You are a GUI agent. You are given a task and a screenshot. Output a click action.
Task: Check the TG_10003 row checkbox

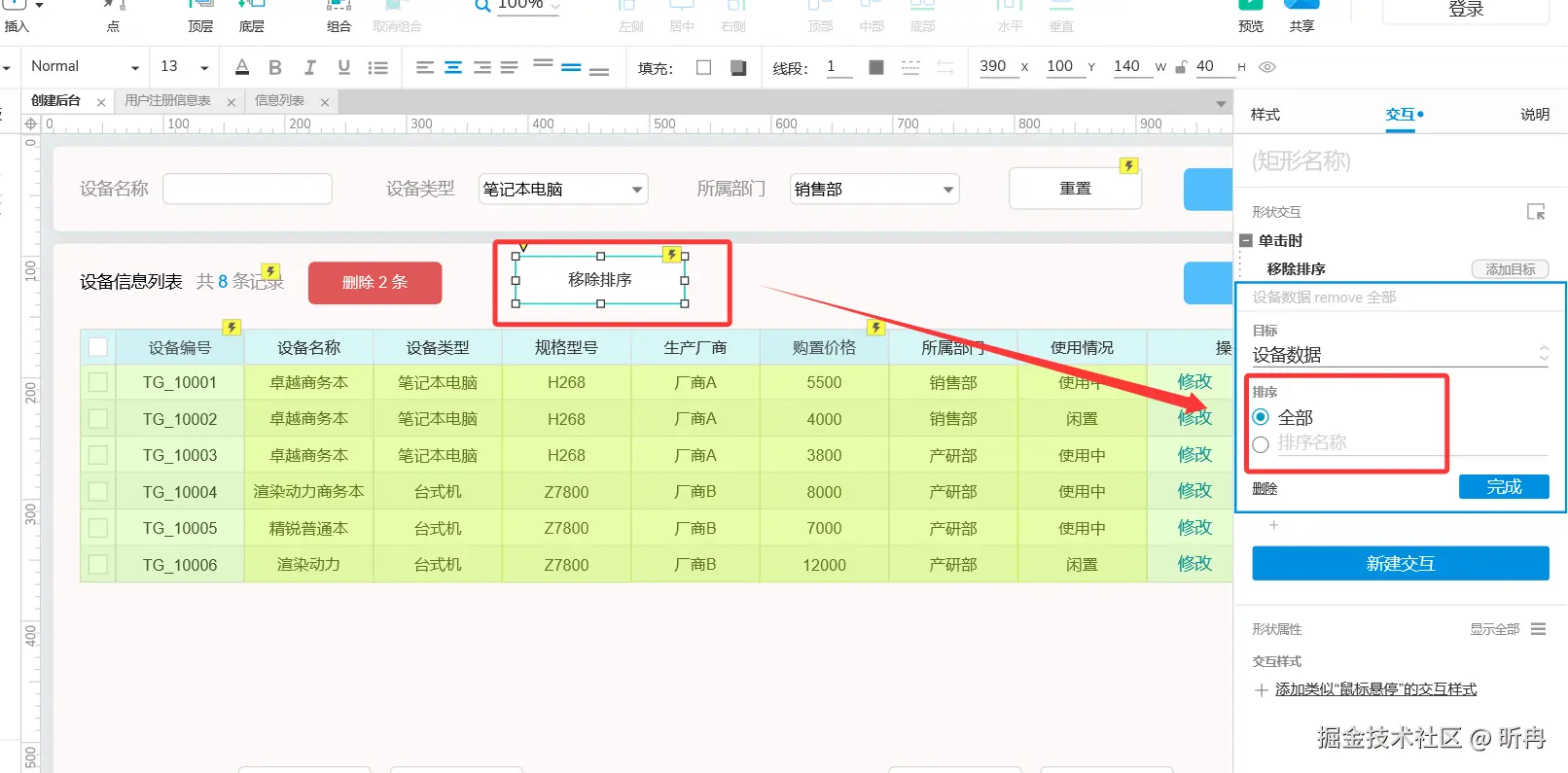(98, 455)
